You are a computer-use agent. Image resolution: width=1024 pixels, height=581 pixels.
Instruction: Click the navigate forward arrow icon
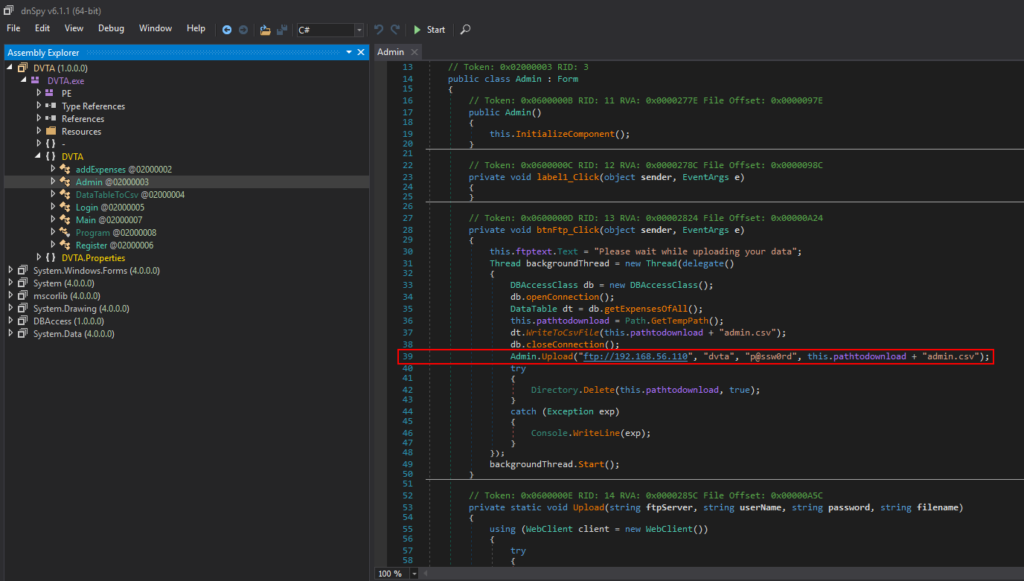point(243,29)
